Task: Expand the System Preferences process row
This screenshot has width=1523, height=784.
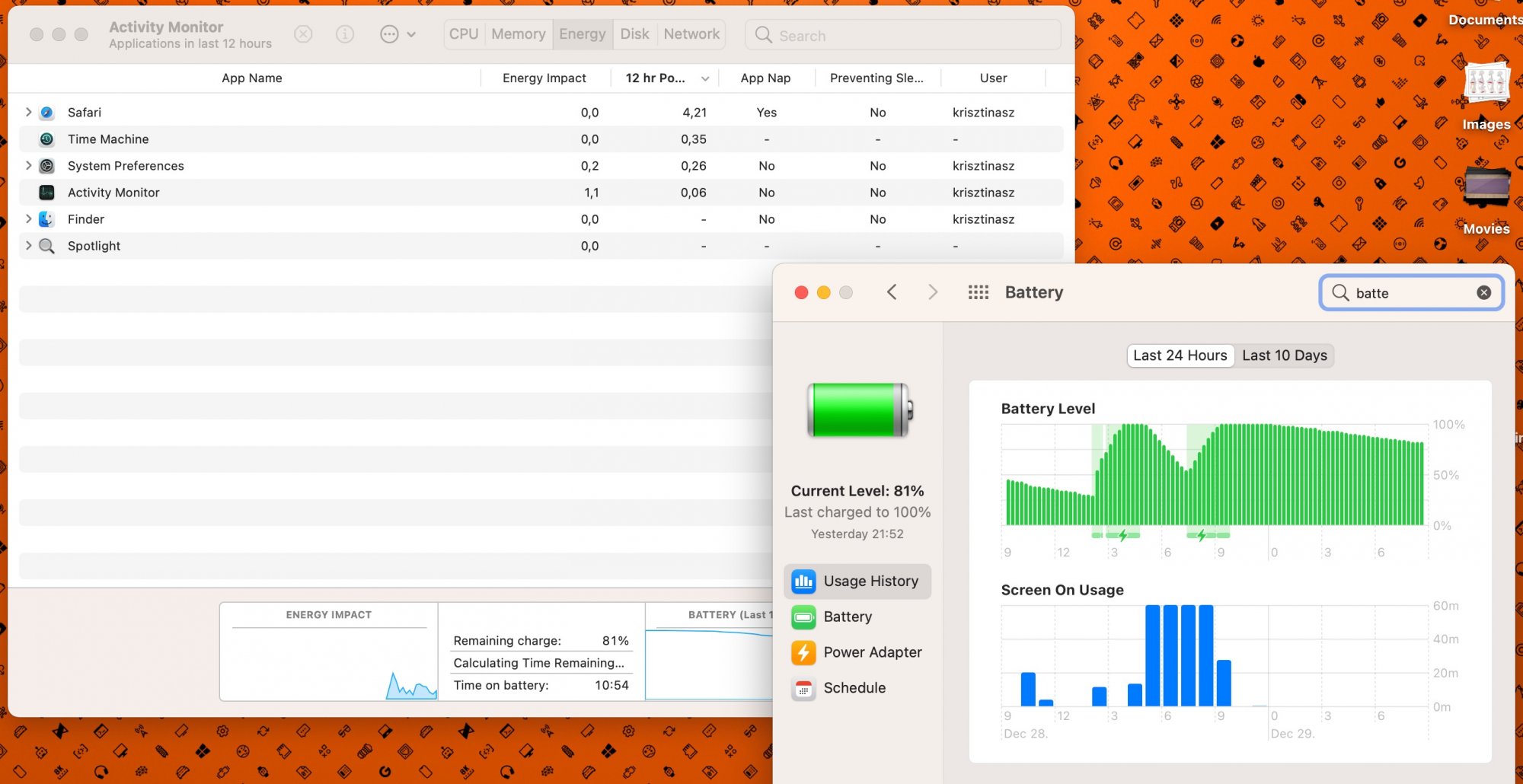Action: 28,166
